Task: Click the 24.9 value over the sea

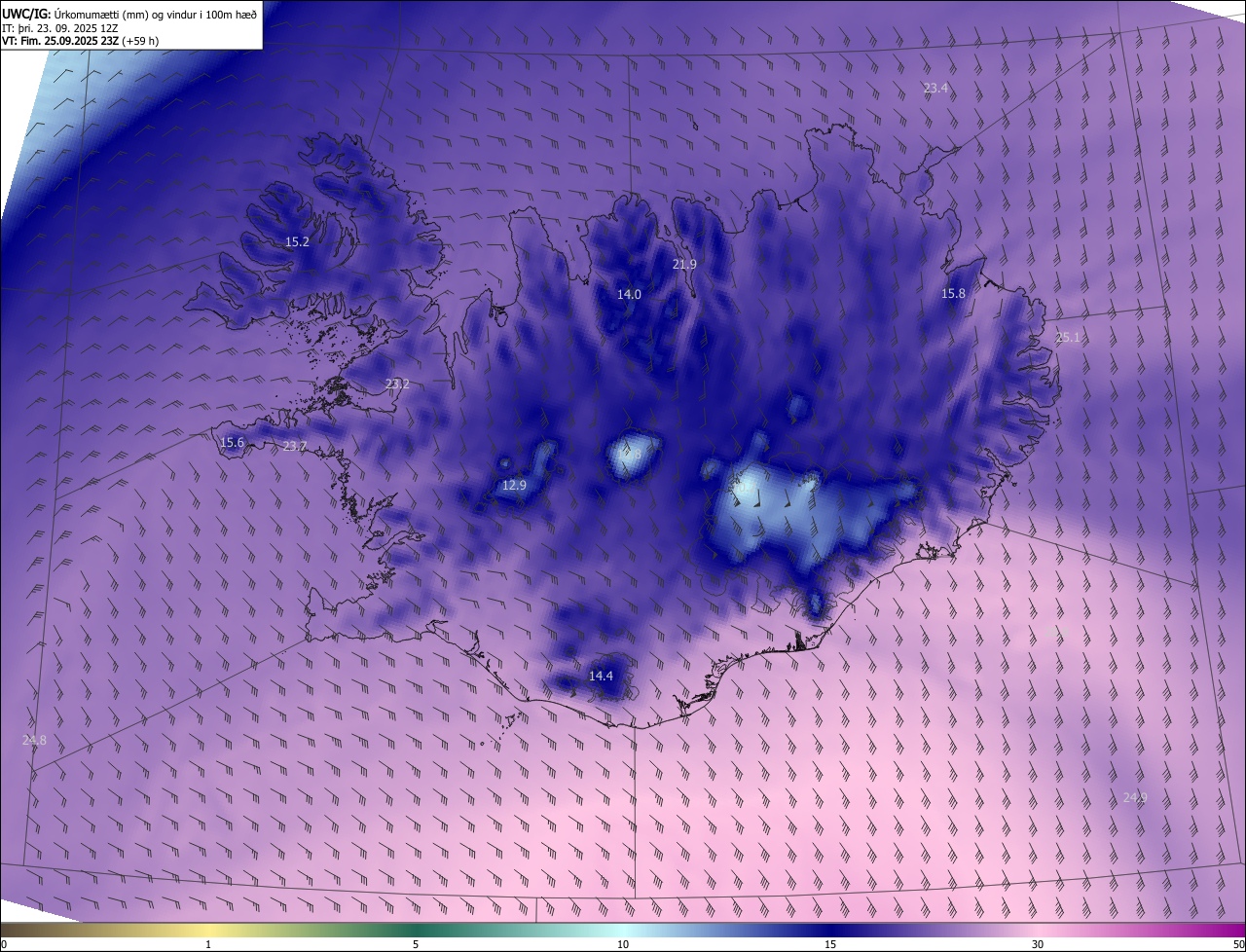Action: pos(1135,798)
